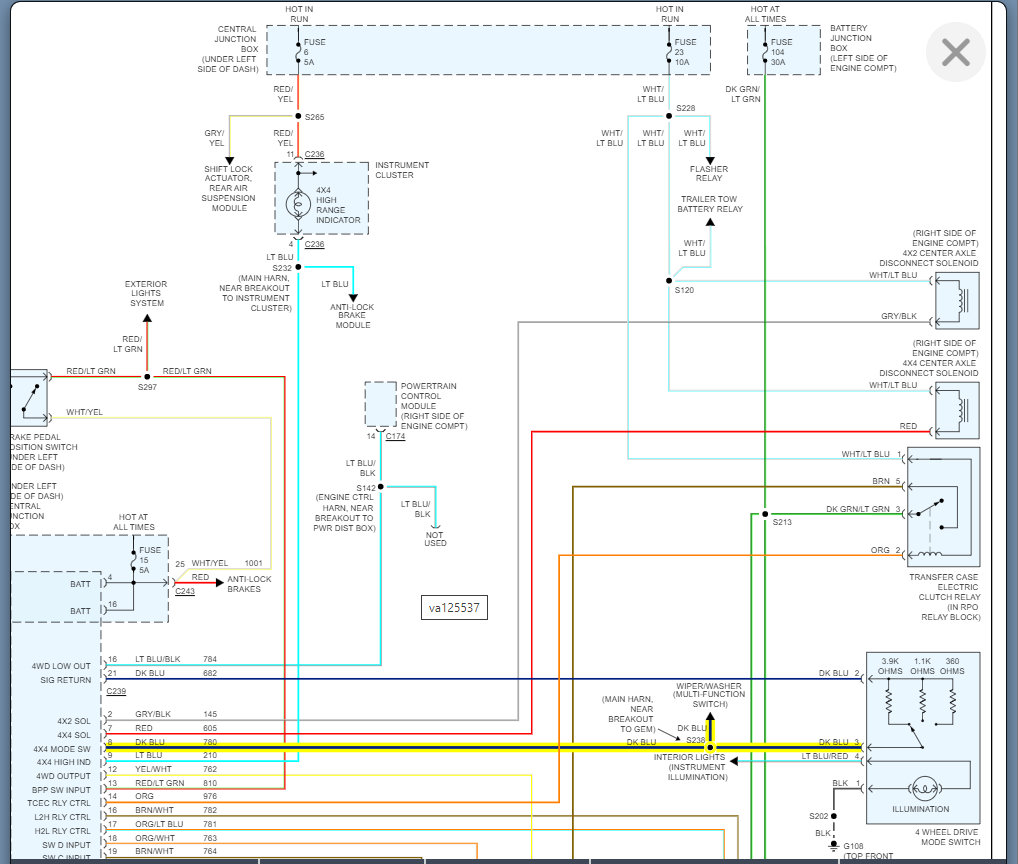Click the TRAILER TOW BATTERY RELAY label

pos(710,204)
